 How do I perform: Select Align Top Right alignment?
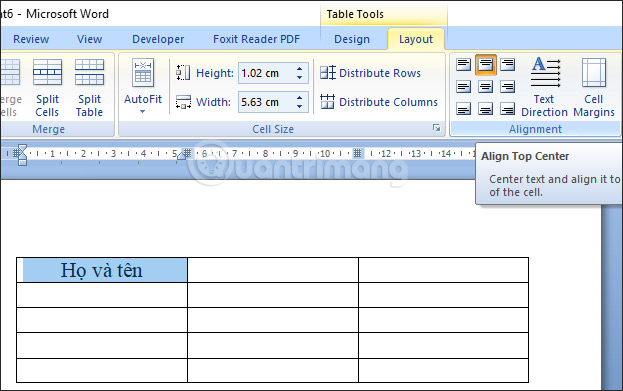pyautogui.click(x=507, y=64)
